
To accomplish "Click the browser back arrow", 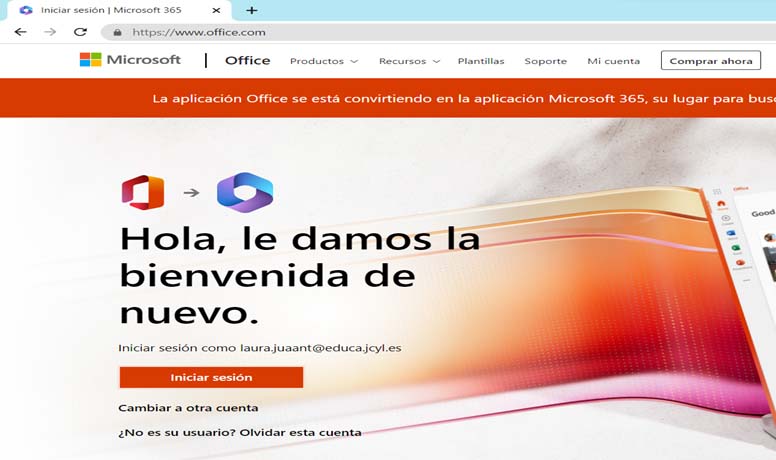I will 20,32.
